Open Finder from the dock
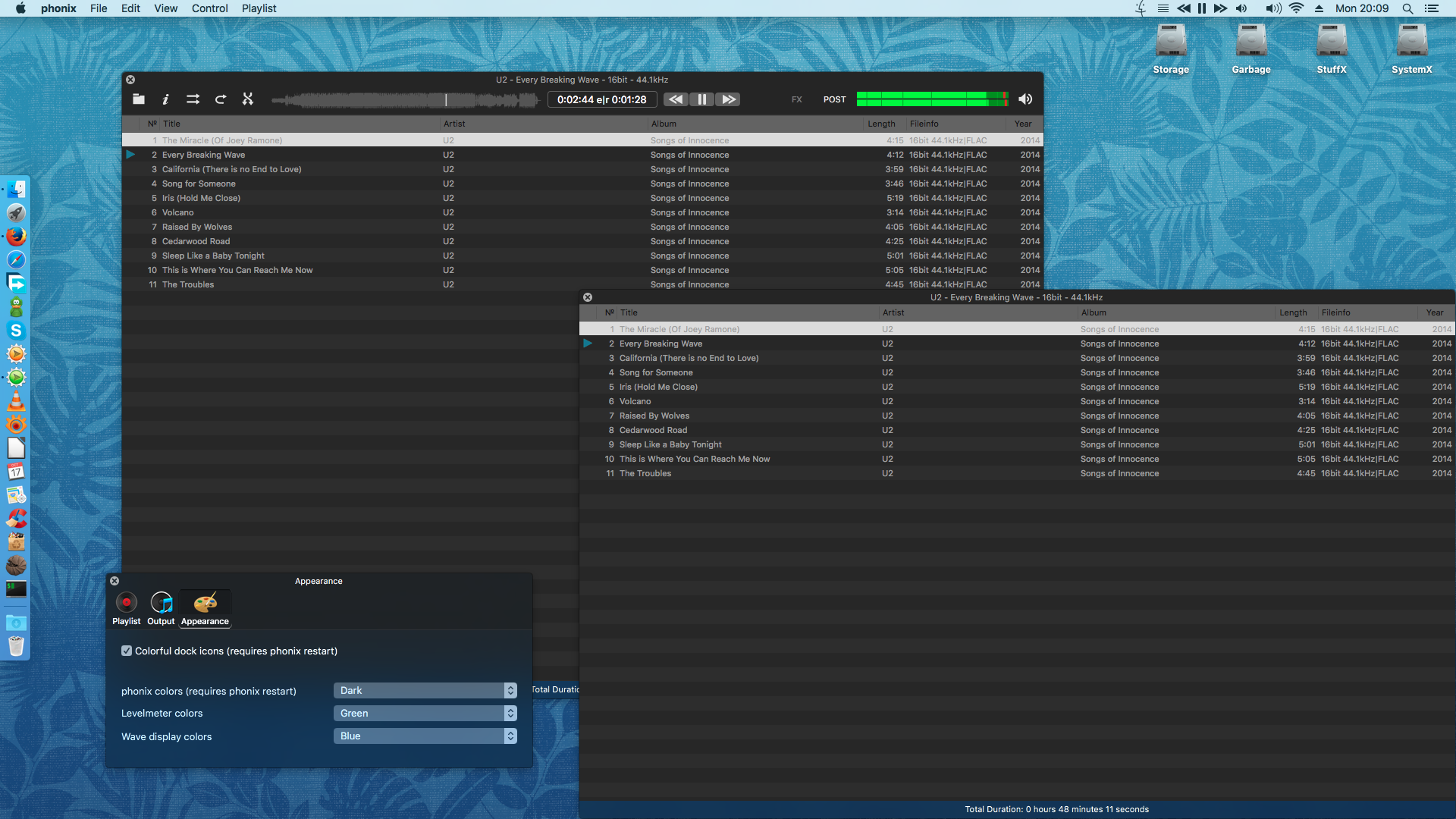Image resolution: width=1456 pixels, height=819 pixels. coord(16,190)
